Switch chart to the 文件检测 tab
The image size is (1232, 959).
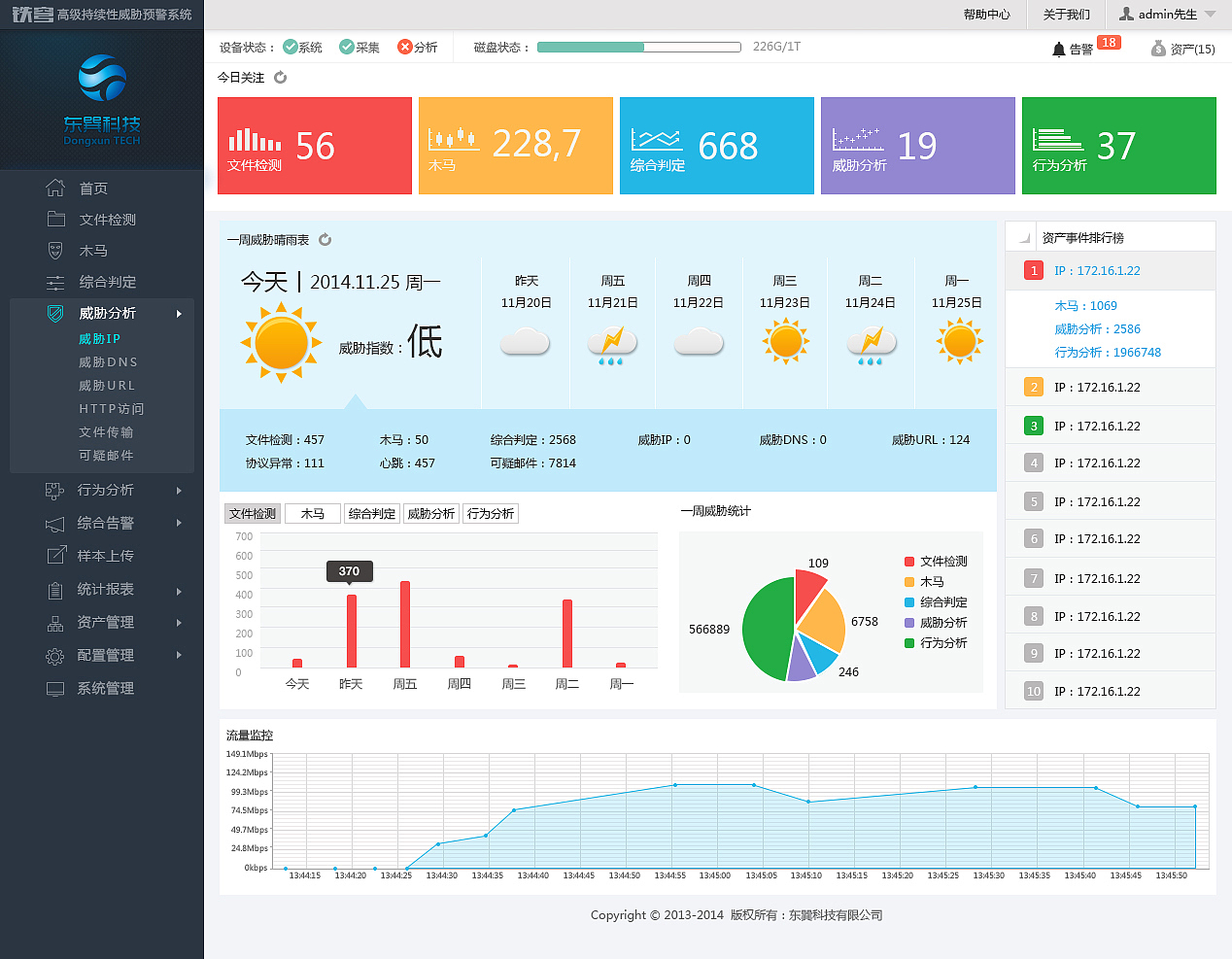click(x=253, y=513)
